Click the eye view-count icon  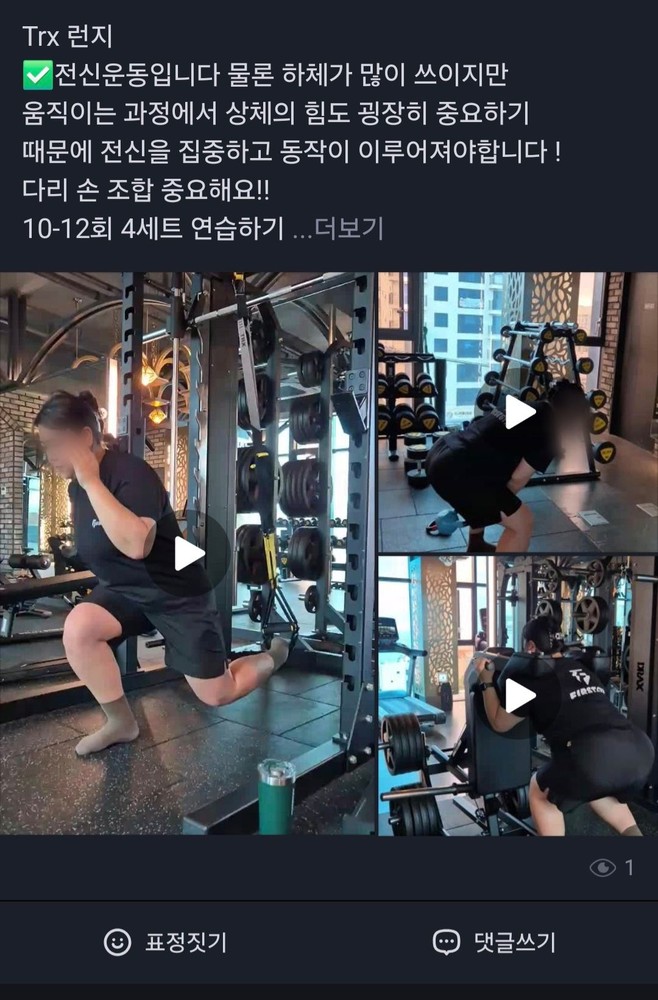pos(603,867)
